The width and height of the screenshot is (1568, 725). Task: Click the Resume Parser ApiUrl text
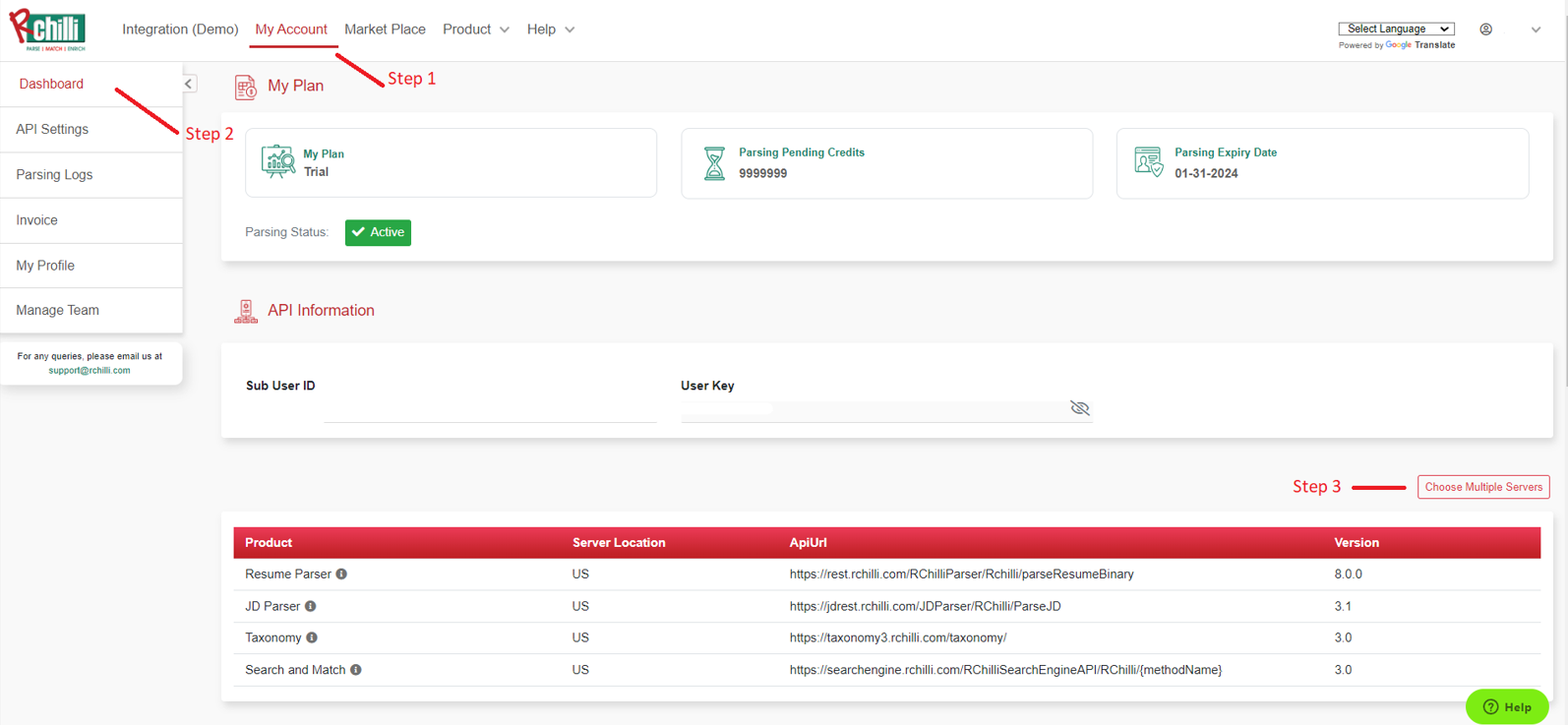click(961, 574)
